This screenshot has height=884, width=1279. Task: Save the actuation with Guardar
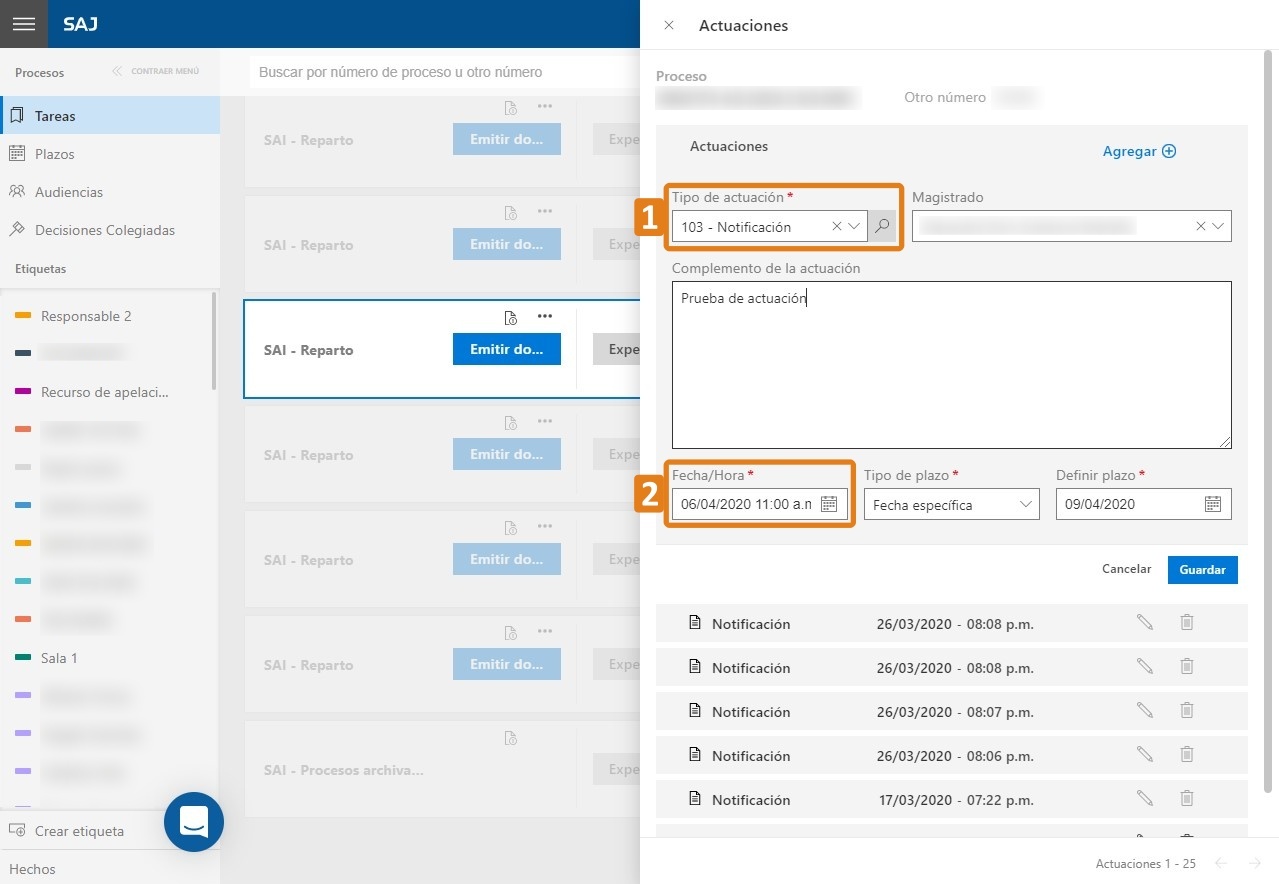click(x=1202, y=569)
